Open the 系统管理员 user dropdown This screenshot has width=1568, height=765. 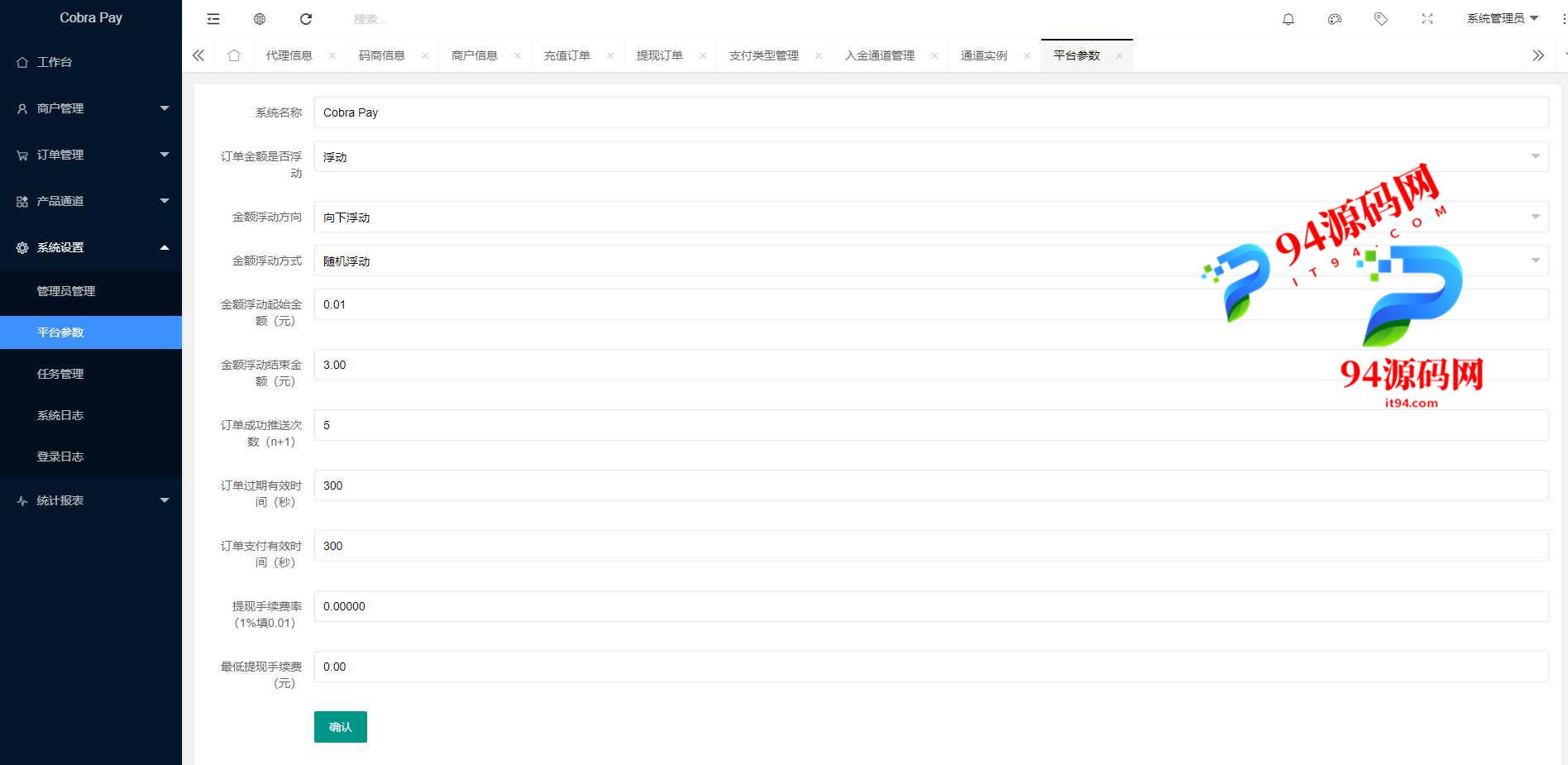coord(1502,18)
